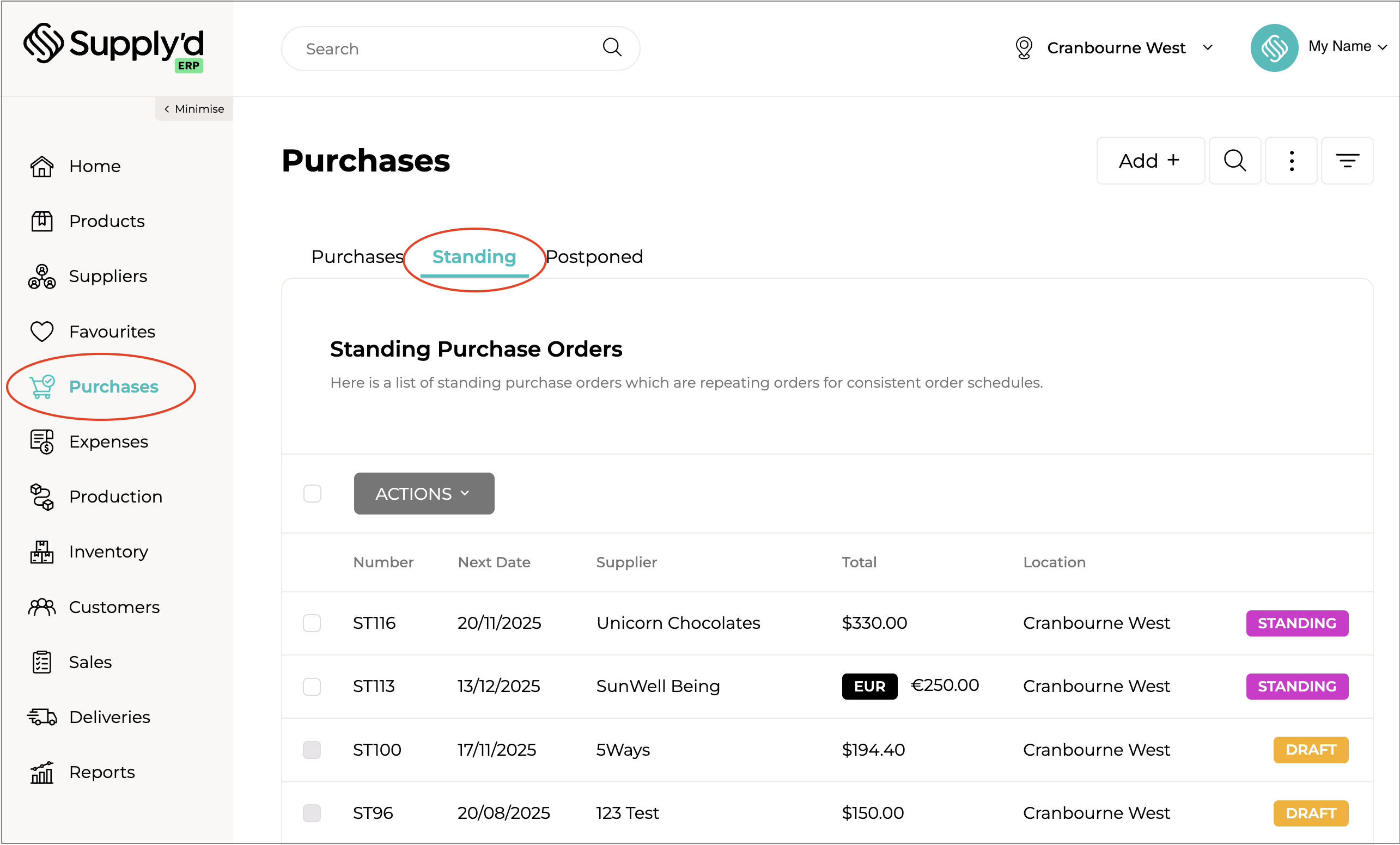This screenshot has height=845, width=1400.
Task: Tick the checkbox for order ST116
Action: pyautogui.click(x=312, y=623)
